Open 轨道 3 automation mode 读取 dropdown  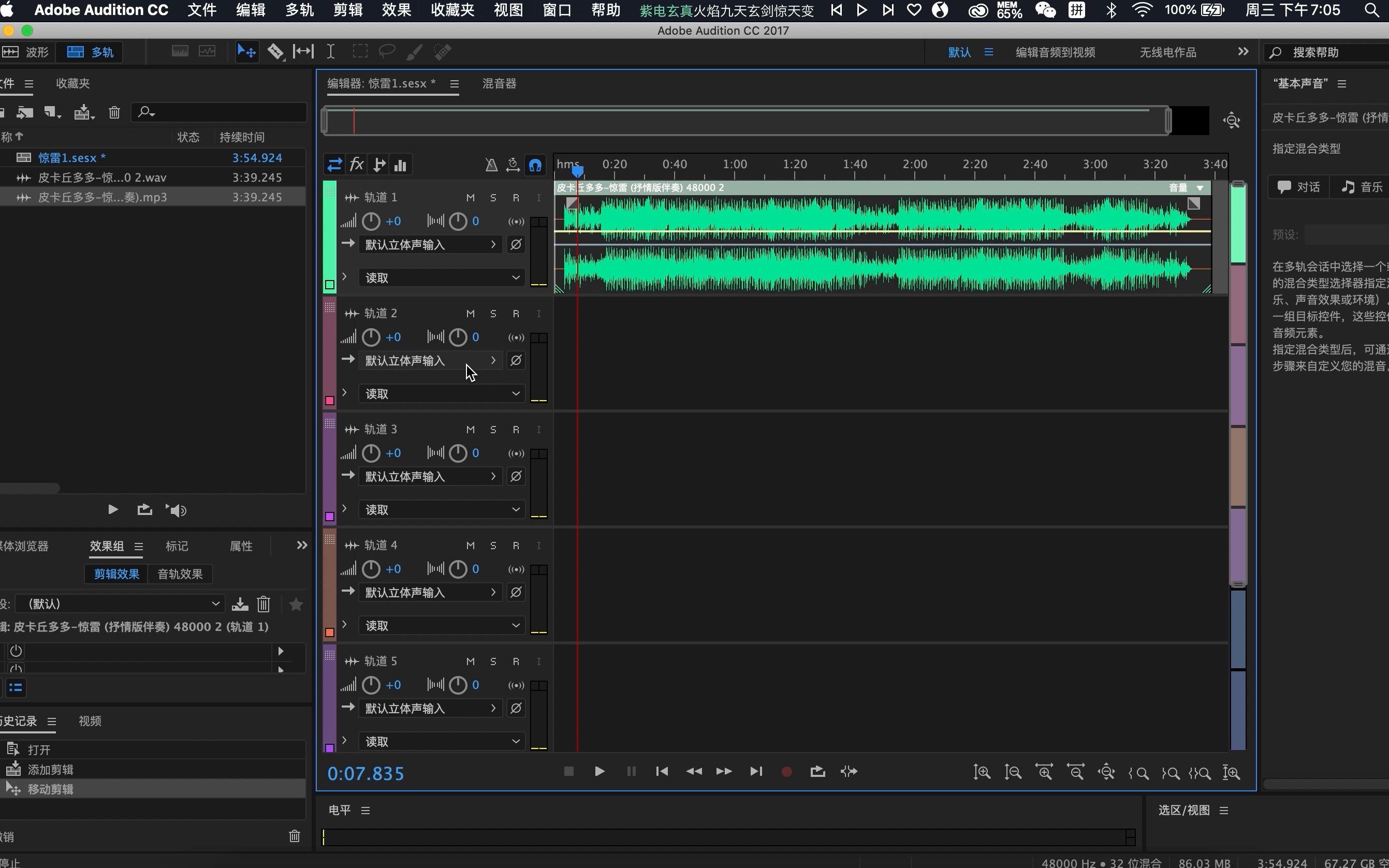pos(442,510)
